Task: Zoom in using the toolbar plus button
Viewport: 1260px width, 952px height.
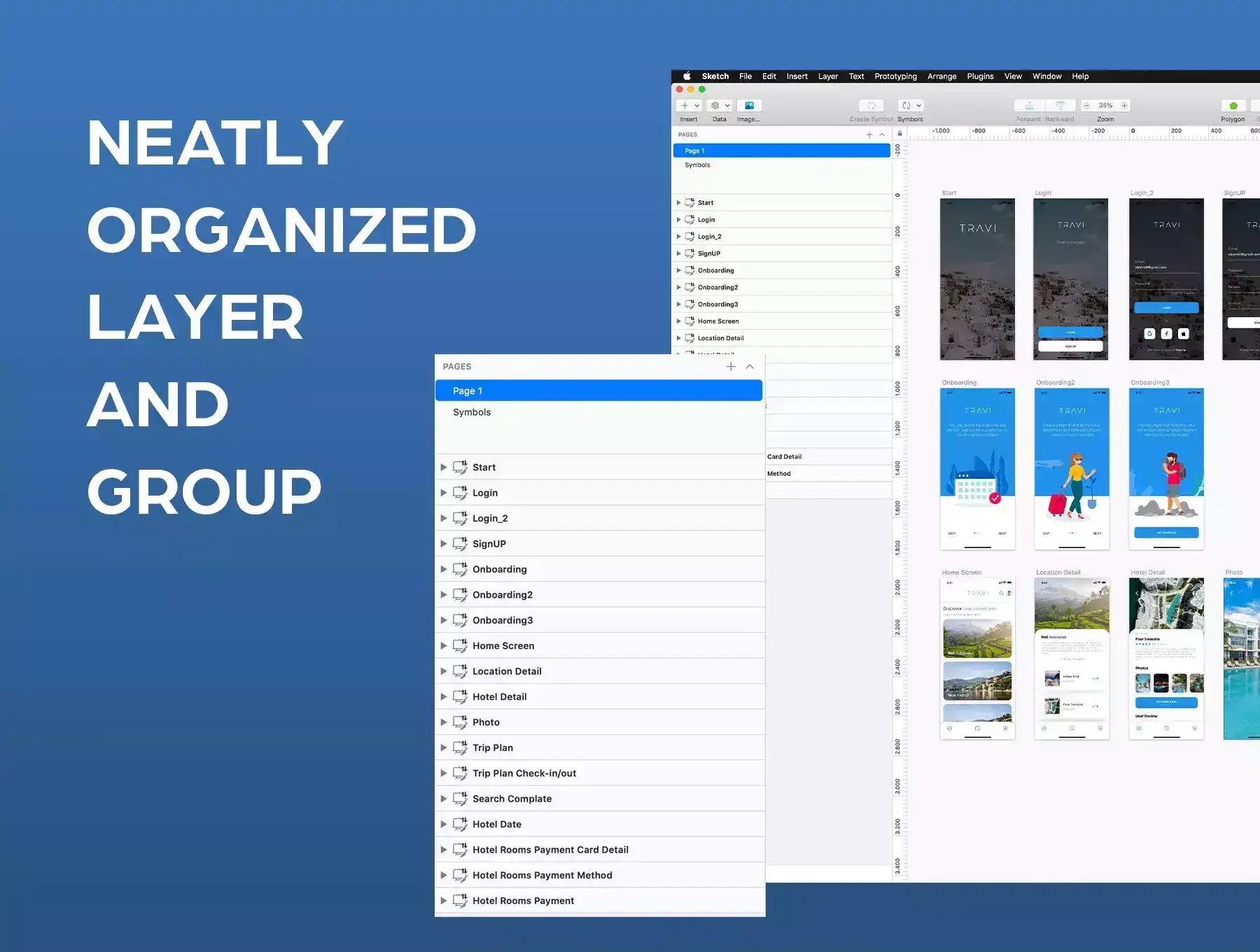Action: [x=1124, y=106]
